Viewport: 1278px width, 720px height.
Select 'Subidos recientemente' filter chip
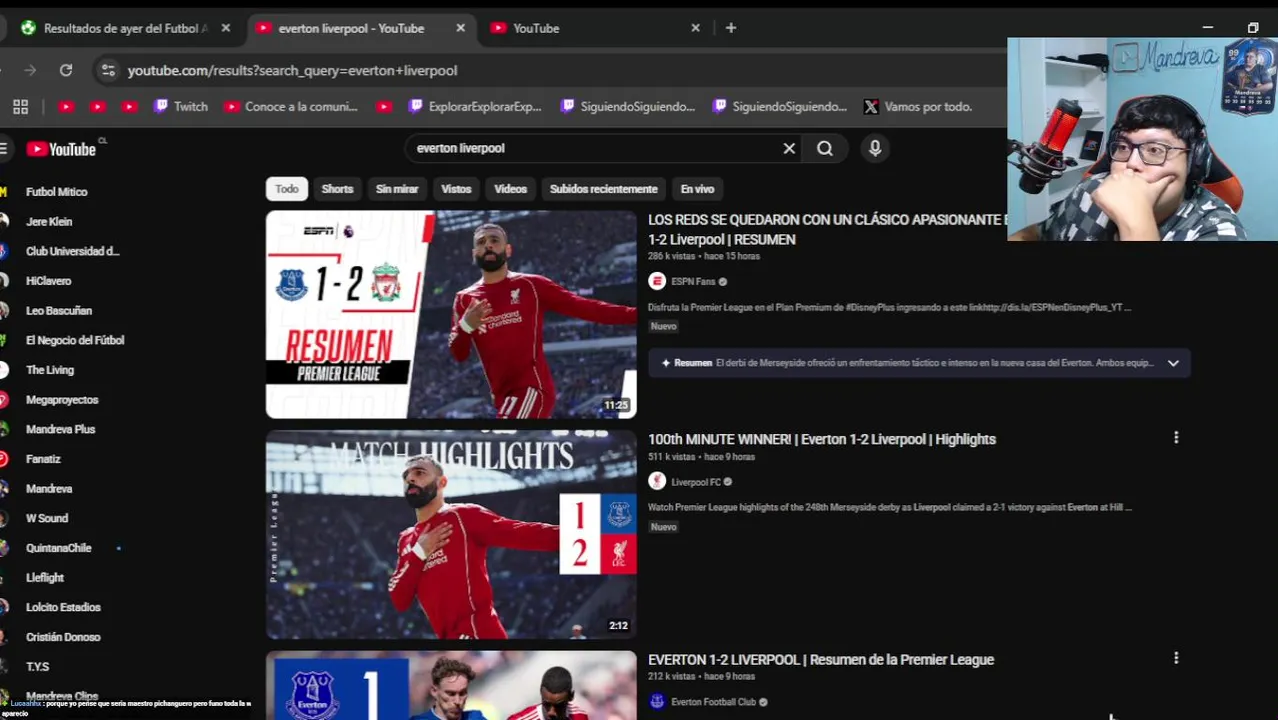604,189
